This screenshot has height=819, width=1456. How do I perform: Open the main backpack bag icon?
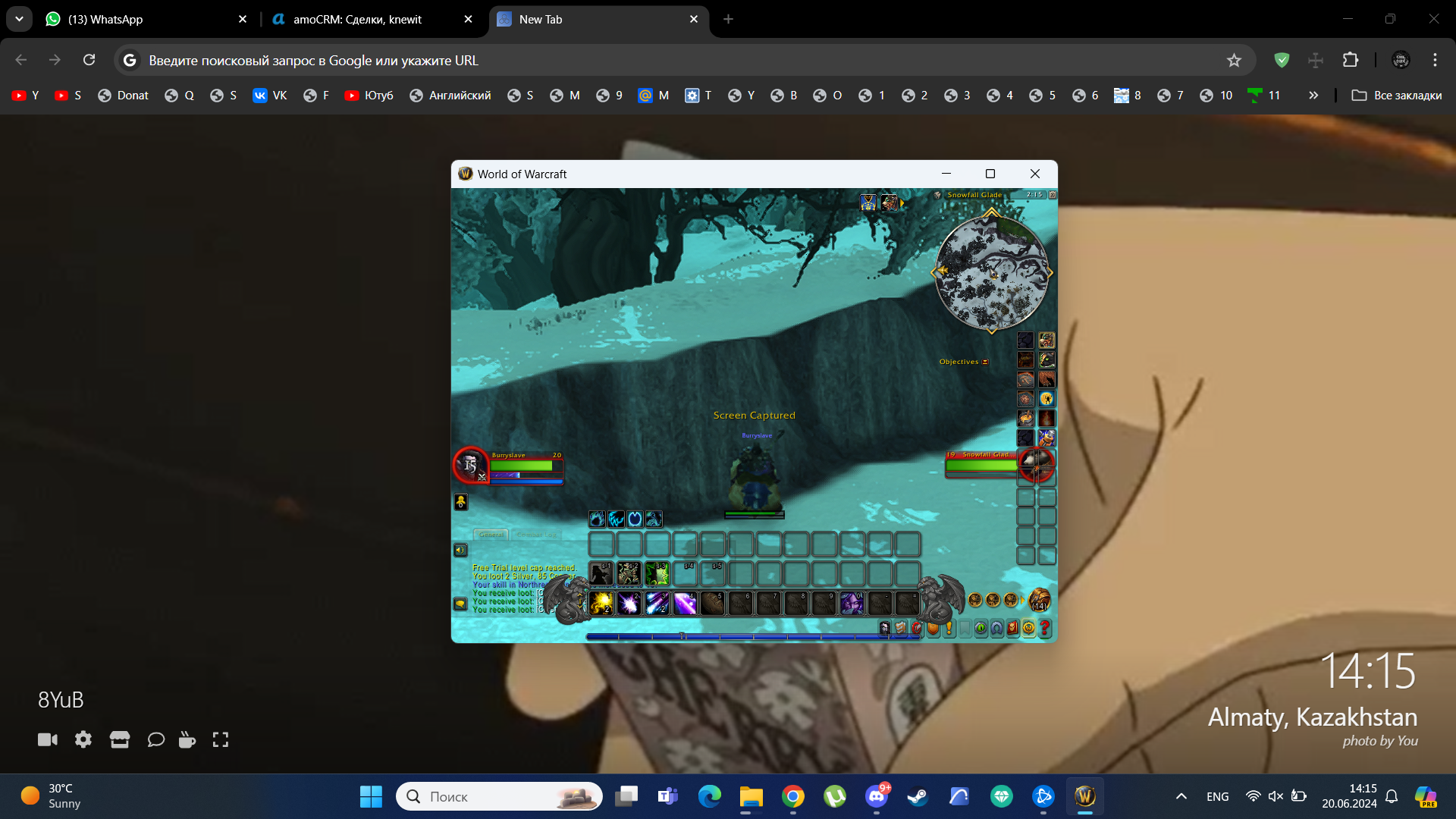[1039, 600]
